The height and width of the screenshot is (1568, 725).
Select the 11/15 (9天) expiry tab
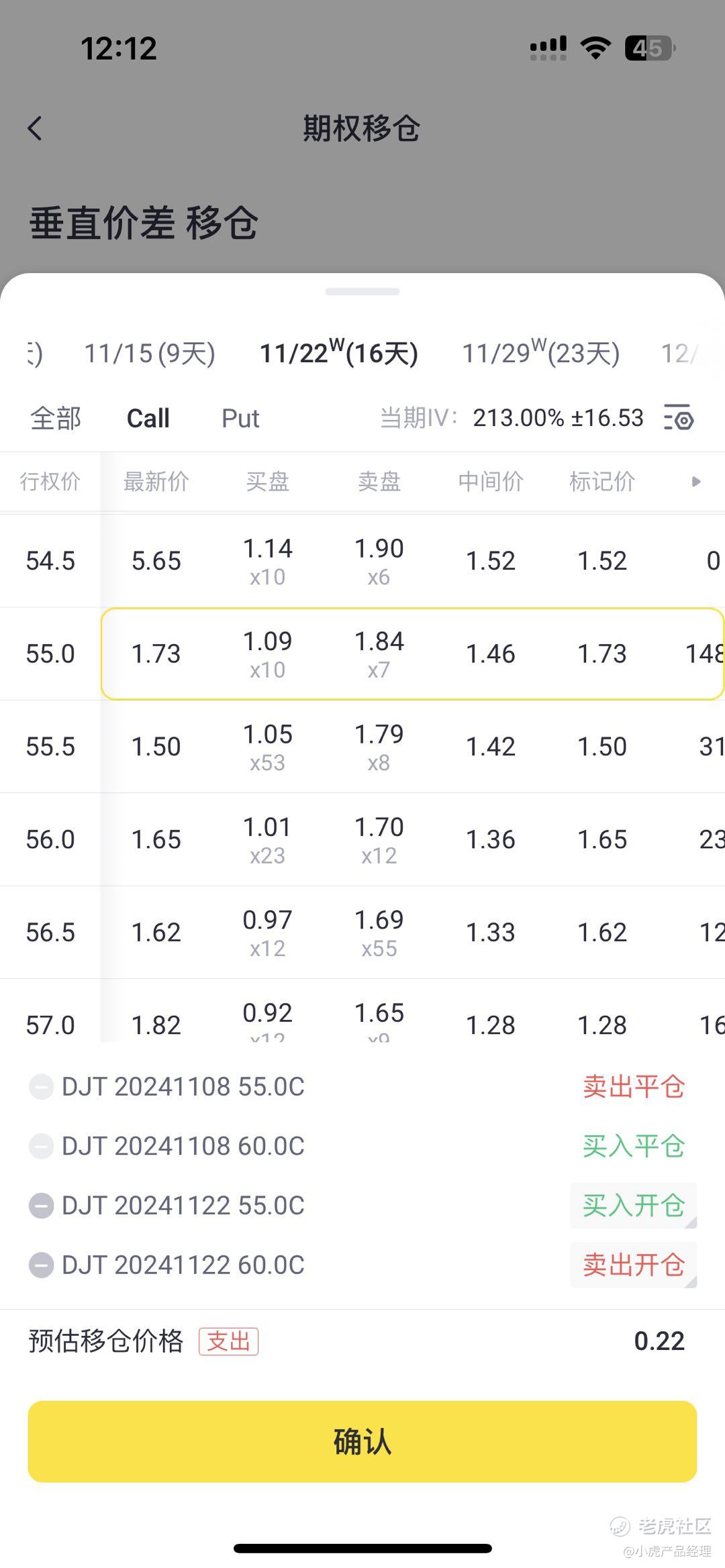click(150, 354)
